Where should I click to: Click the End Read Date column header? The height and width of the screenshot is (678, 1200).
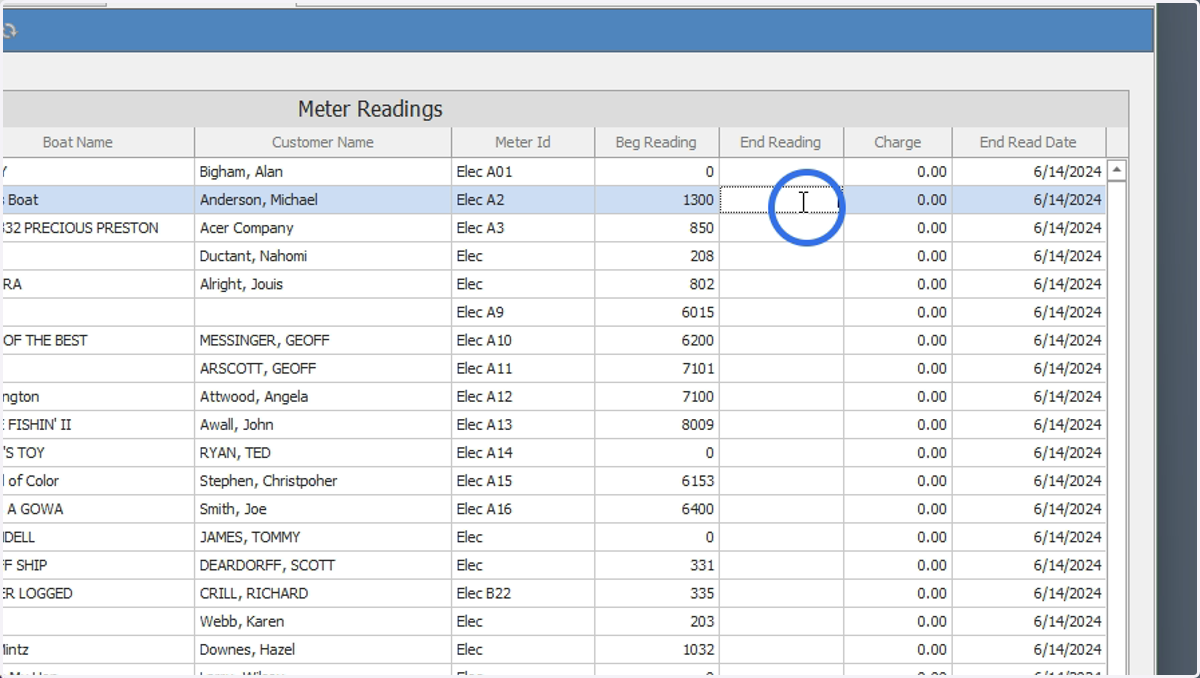click(x=1028, y=142)
